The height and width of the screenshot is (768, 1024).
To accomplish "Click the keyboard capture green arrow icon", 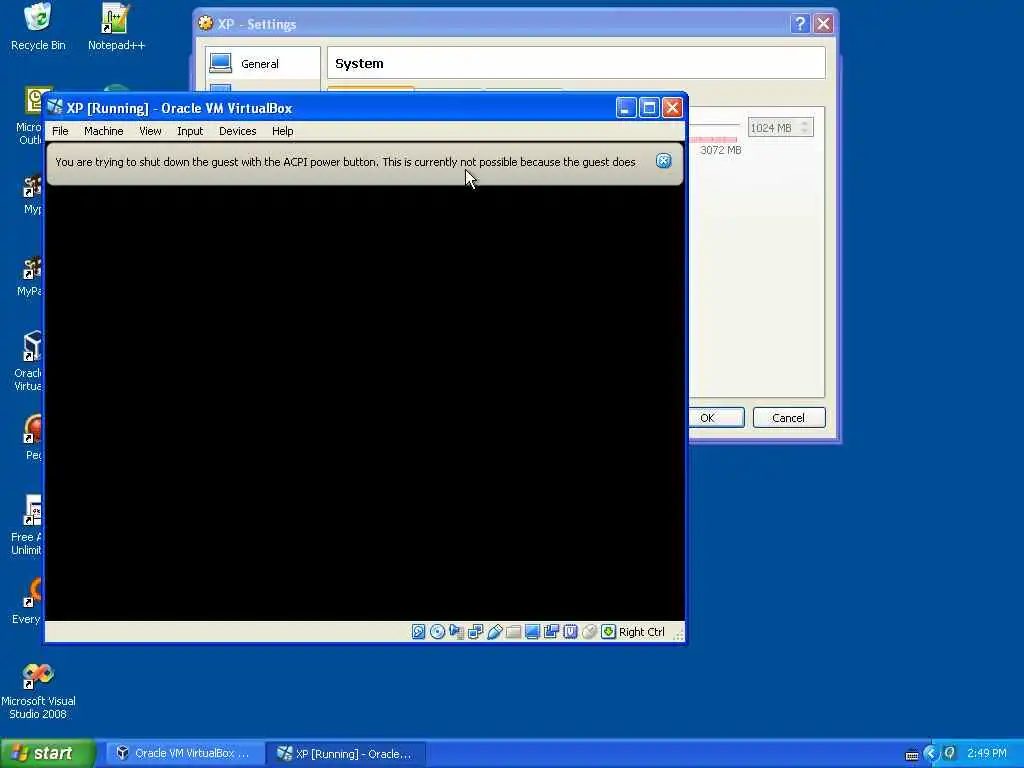I will coord(608,632).
